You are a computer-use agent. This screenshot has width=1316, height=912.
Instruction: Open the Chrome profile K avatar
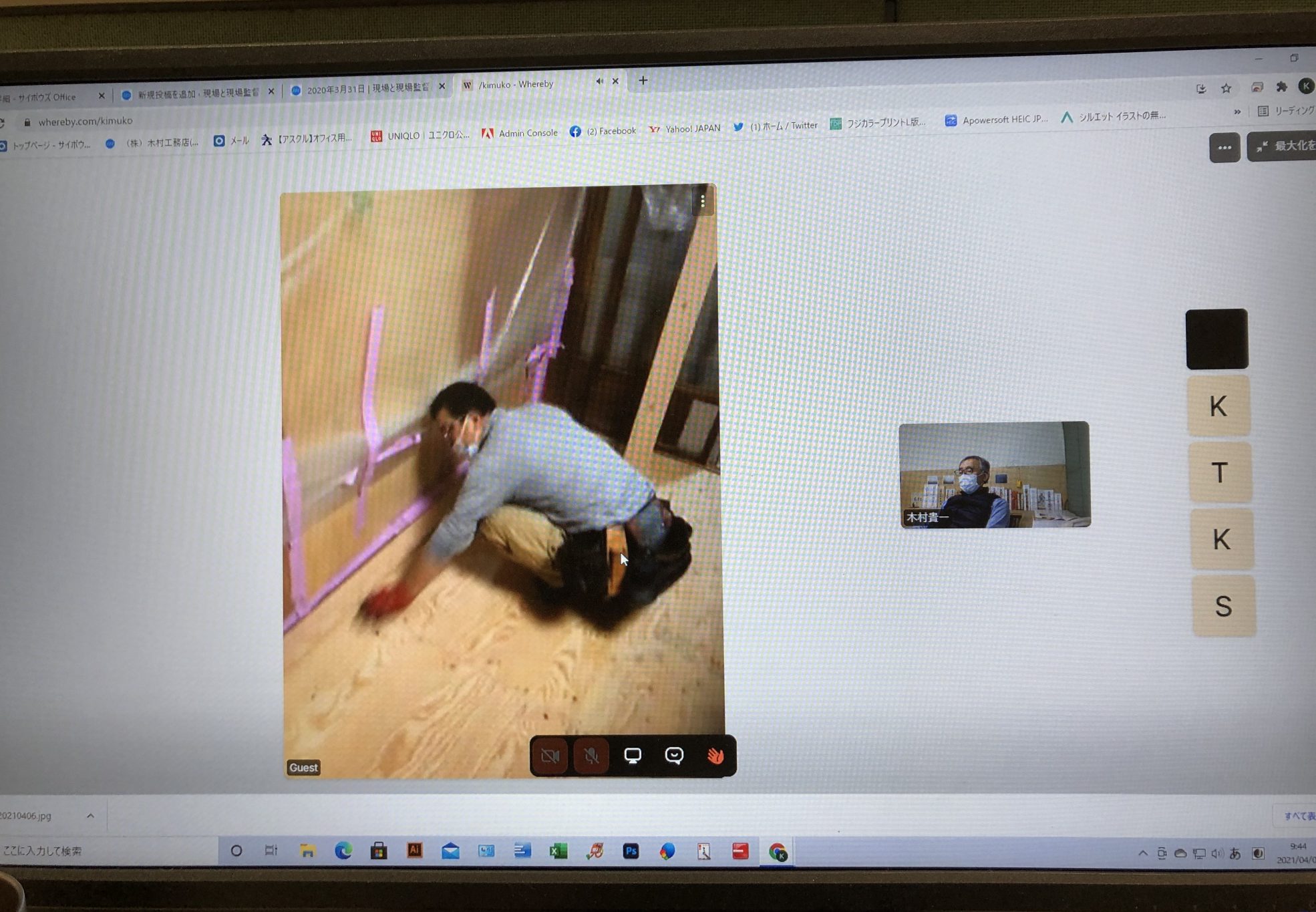pyautogui.click(x=1306, y=86)
